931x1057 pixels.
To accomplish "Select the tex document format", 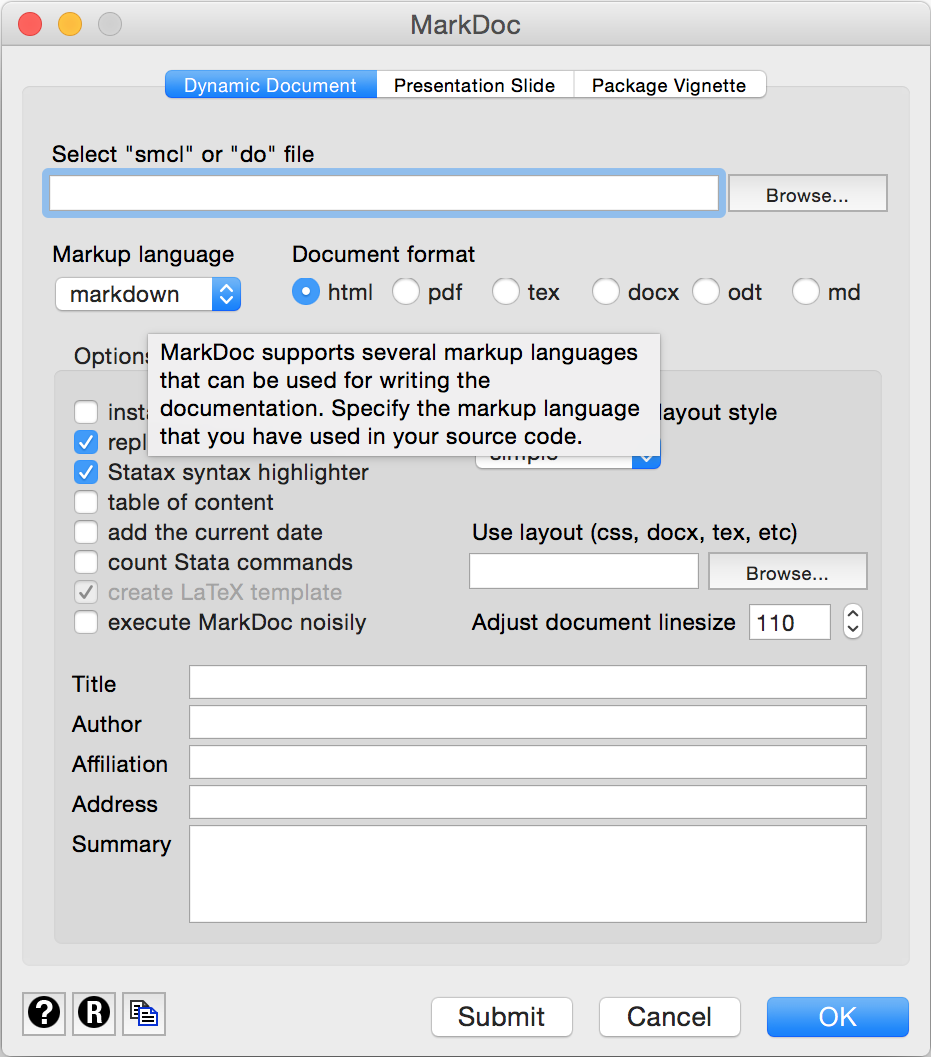I will pyautogui.click(x=506, y=292).
